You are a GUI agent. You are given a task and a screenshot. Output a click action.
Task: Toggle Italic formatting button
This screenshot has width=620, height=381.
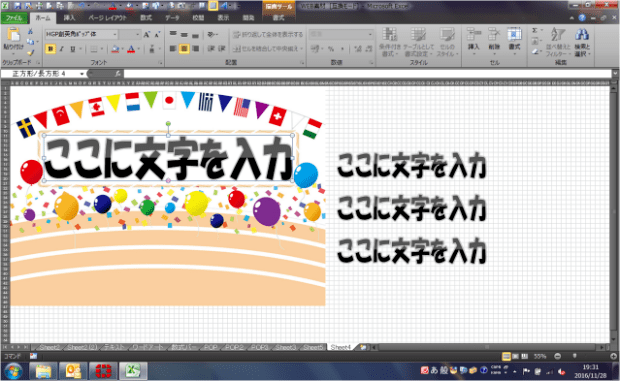coord(61,49)
